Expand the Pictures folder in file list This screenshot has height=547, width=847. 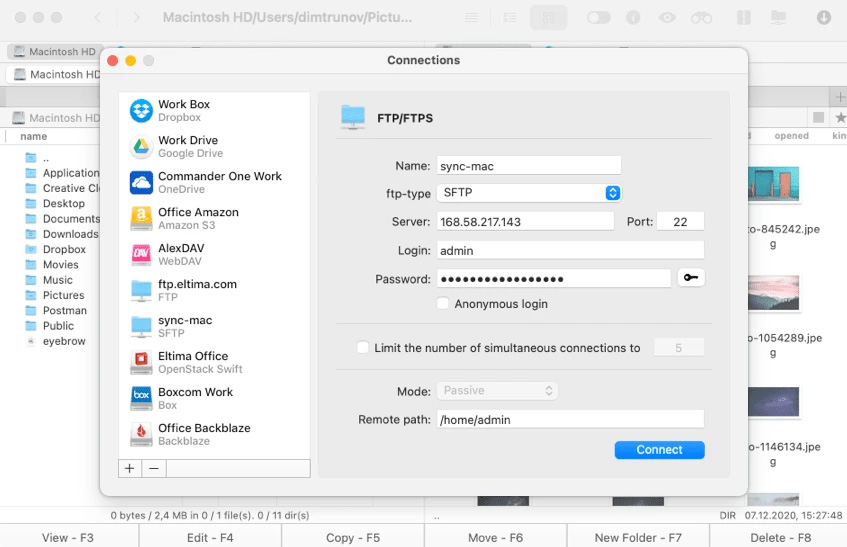click(63, 295)
